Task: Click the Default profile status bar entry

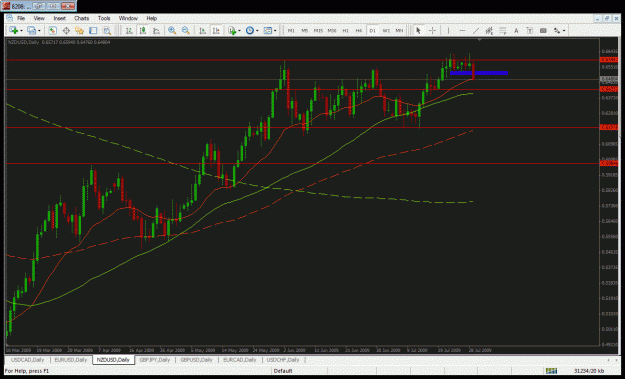Action: [x=283, y=371]
